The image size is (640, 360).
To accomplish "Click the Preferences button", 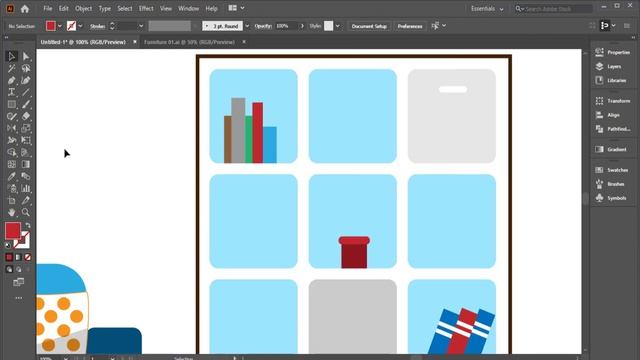I will [410, 26].
